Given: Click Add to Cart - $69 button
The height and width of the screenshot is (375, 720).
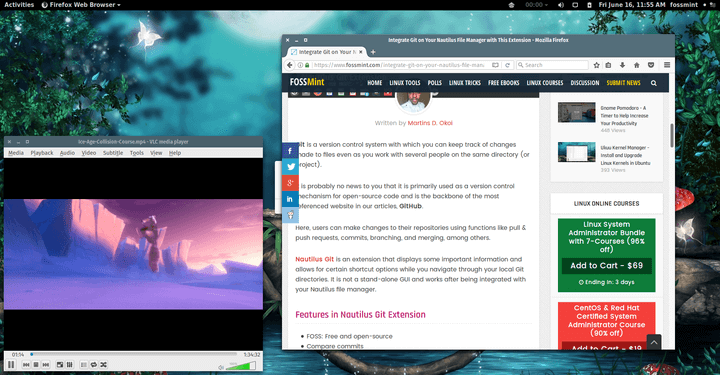Looking at the screenshot, I should pyautogui.click(x=606, y=266).
